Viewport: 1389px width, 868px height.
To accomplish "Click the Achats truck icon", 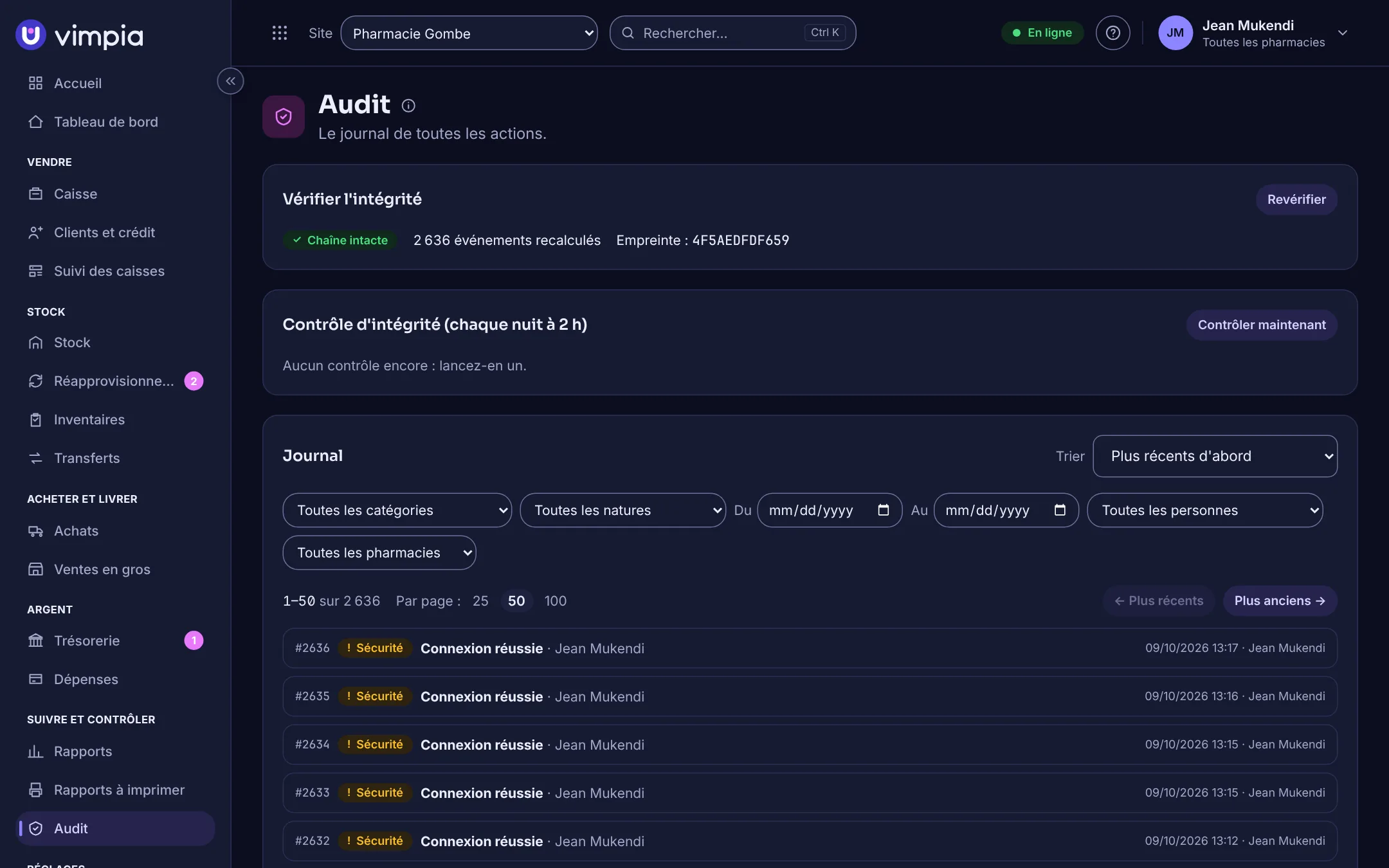I will 36,530.
